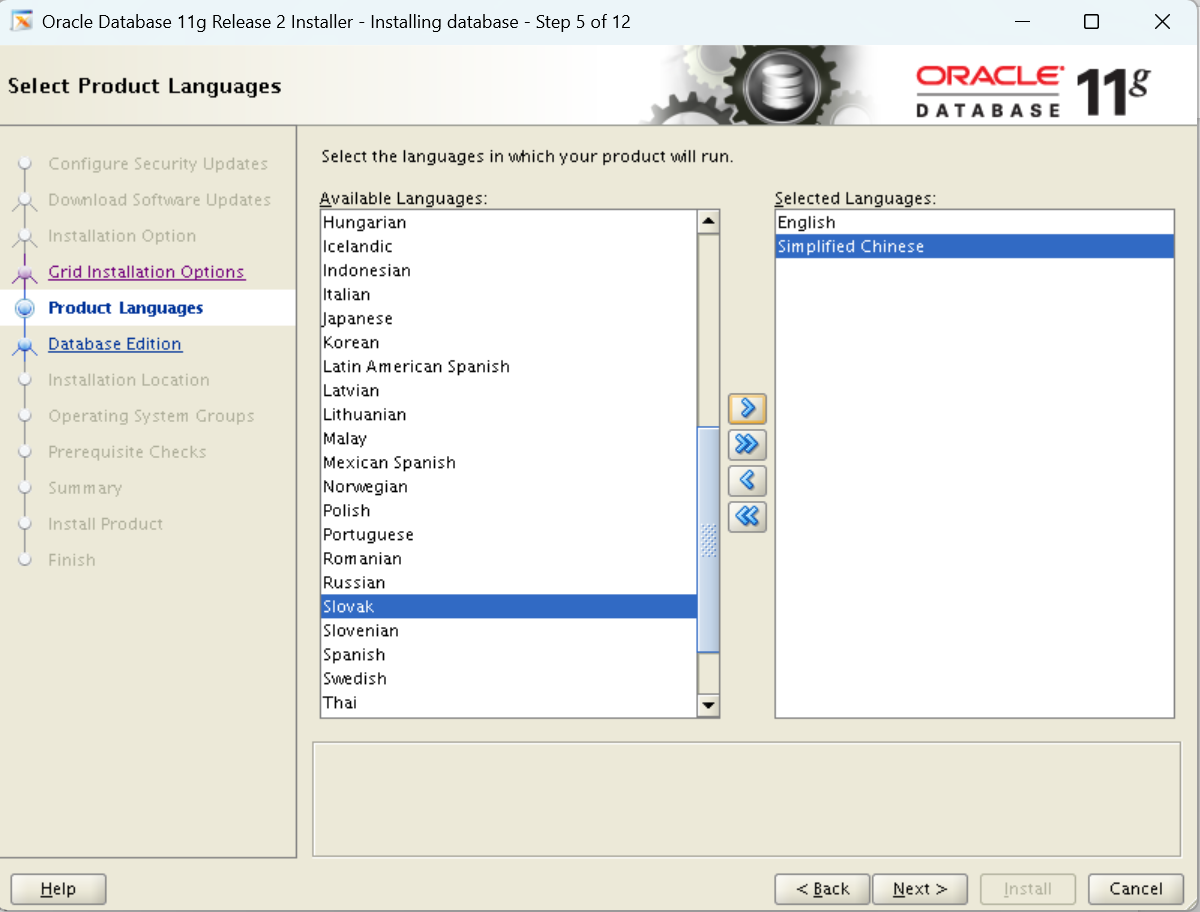This screenshot has width=1200, height=912.
Task: Select Simplified Chinese in Selected Languages
Action: (850, 246)
